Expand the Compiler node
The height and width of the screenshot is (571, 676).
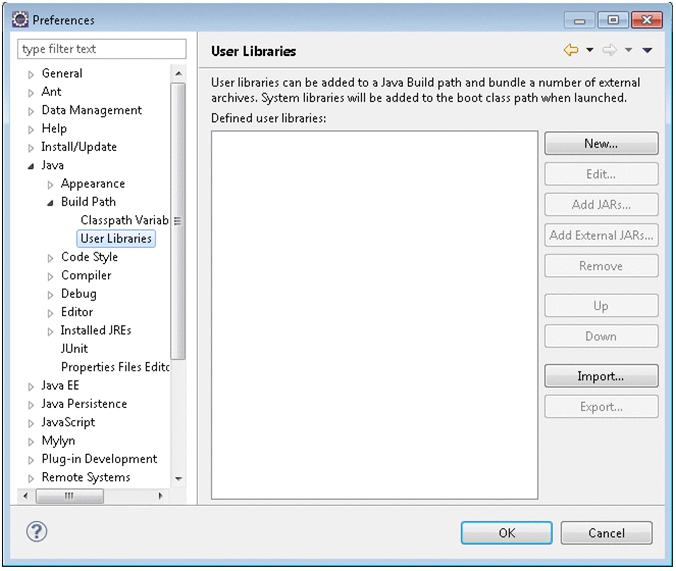[x=50, y=276]
